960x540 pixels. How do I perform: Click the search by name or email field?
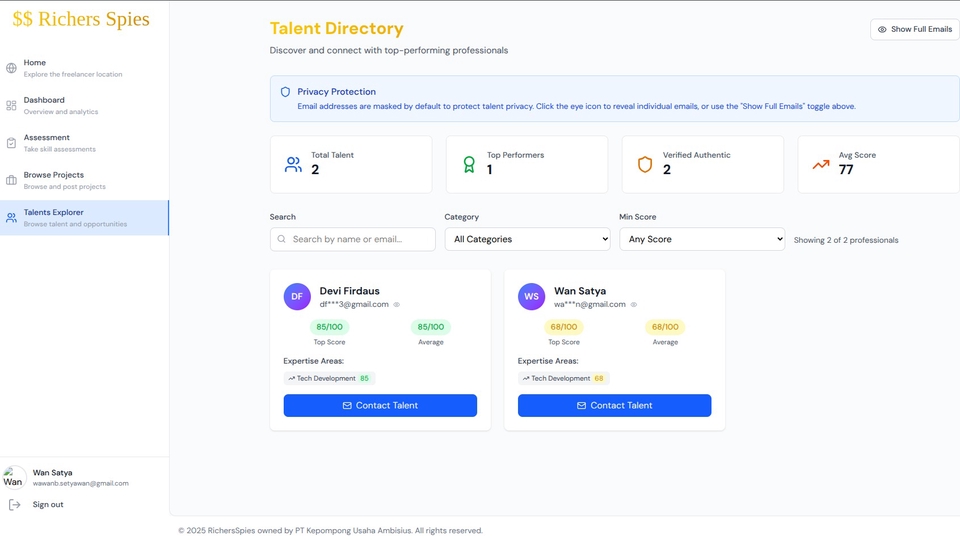click(360, 239)
